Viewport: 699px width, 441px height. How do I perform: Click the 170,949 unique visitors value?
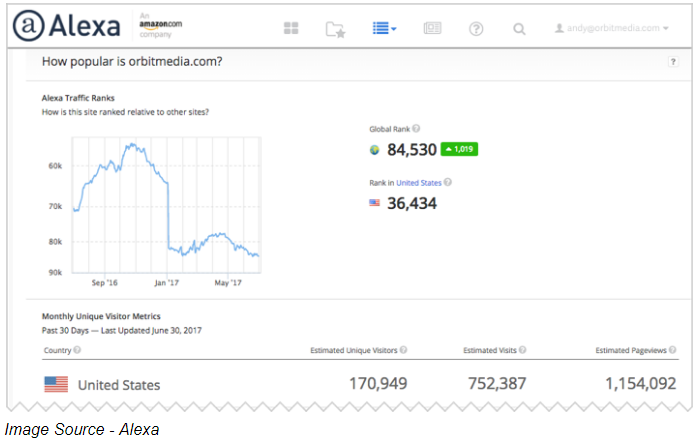[378, 383]
